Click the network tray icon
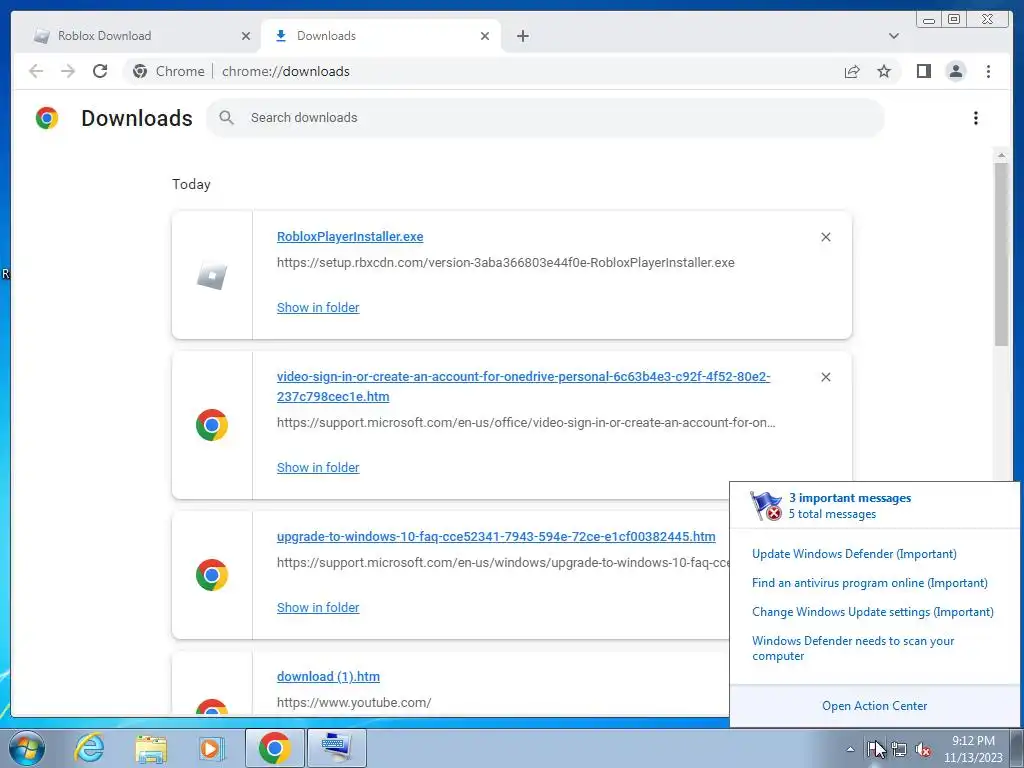This screenshot has width=1024, height=768. [899, 749]
